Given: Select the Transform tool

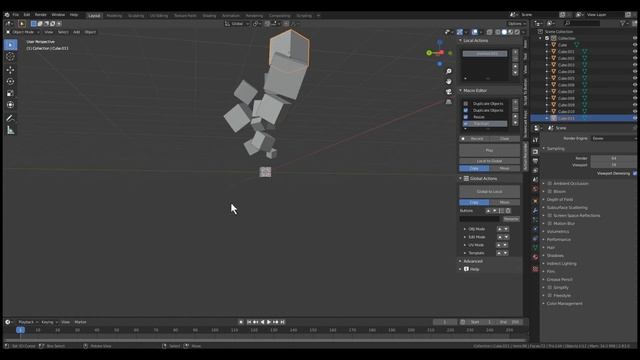Looking at the screenshot, I should pos(11,105).
